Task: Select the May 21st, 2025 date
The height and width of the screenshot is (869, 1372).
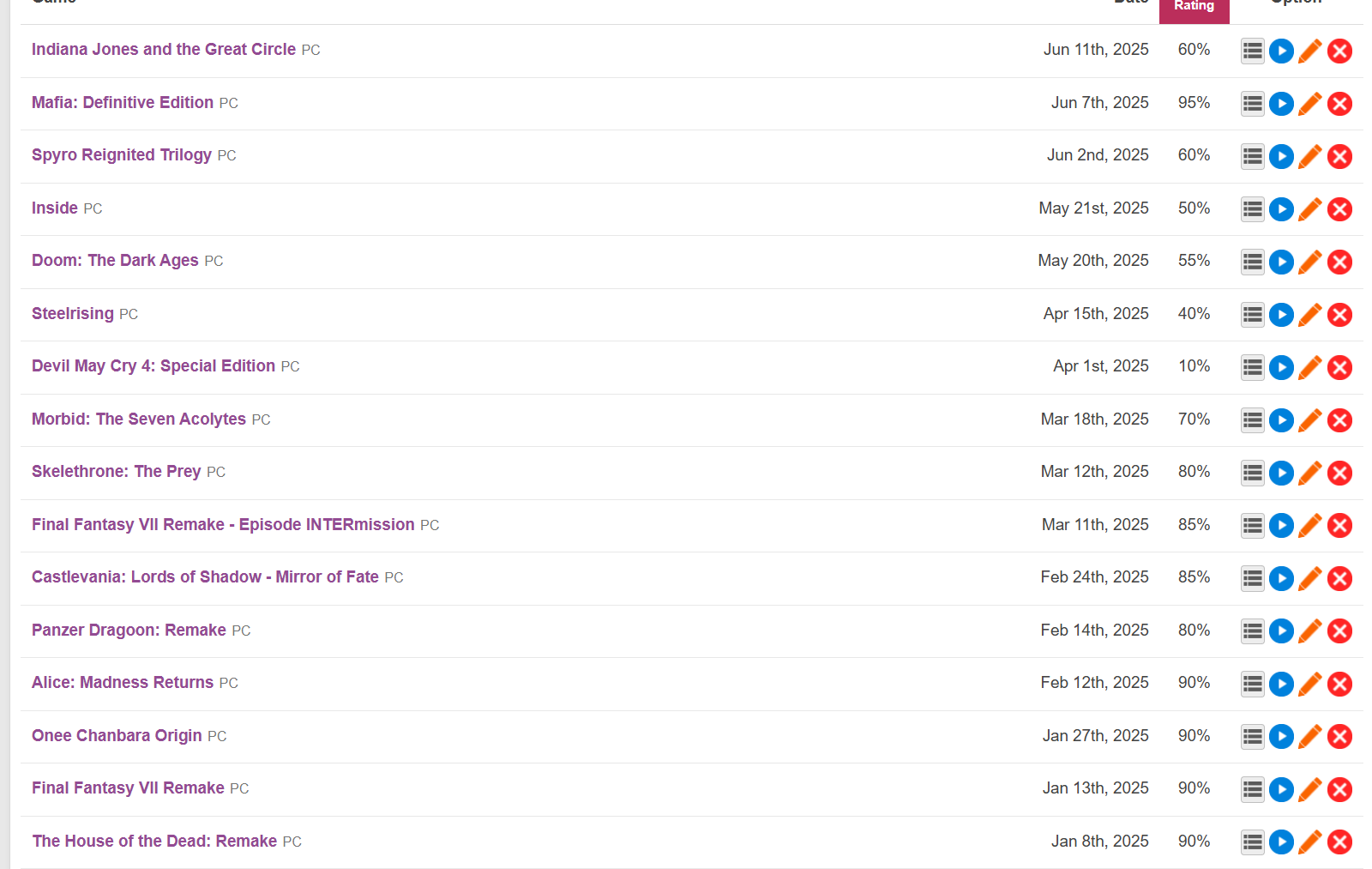Action: point(1094,208)
